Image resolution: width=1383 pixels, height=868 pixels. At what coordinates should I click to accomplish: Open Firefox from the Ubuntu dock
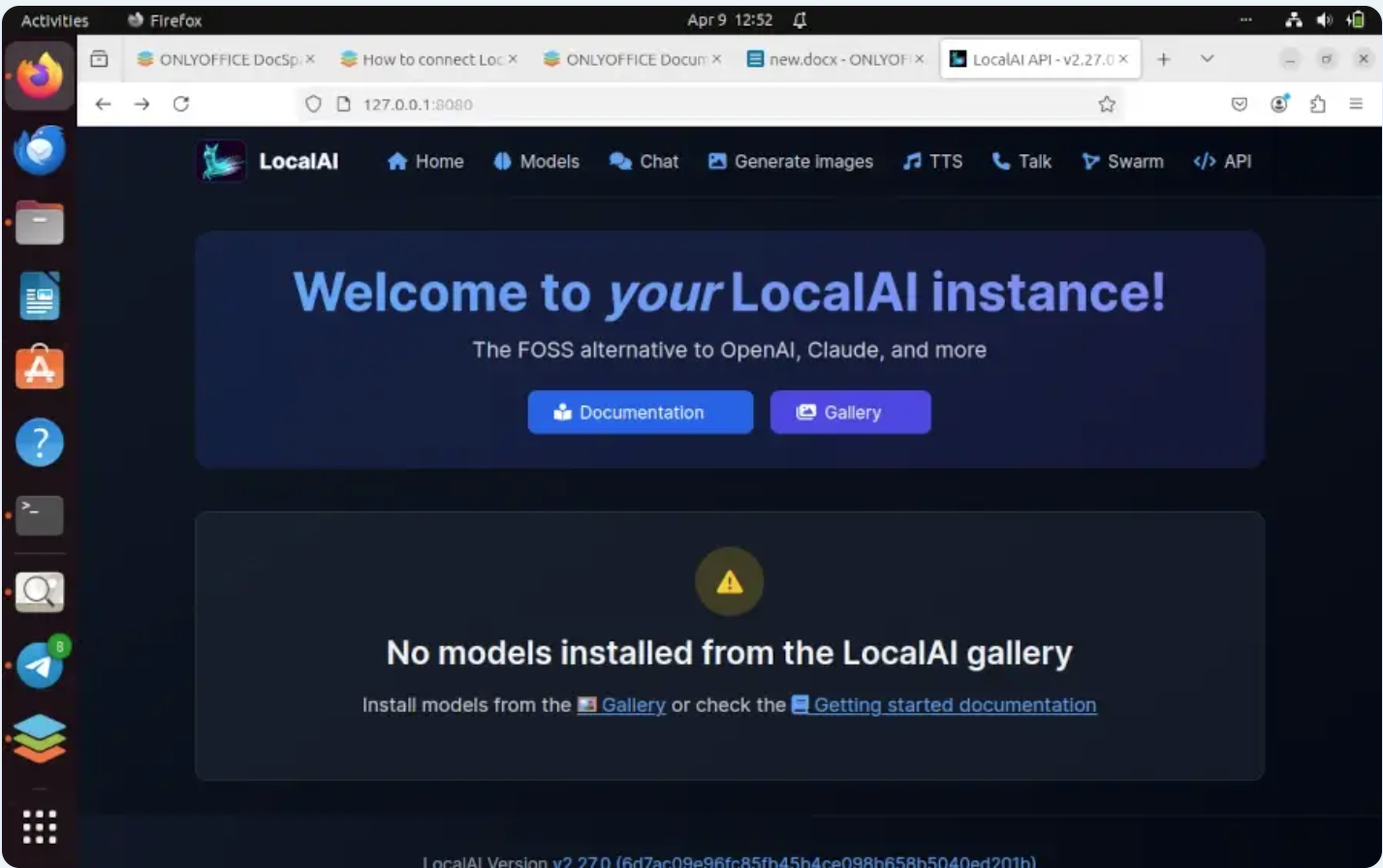pyautogui.click(x=40, y=76)
